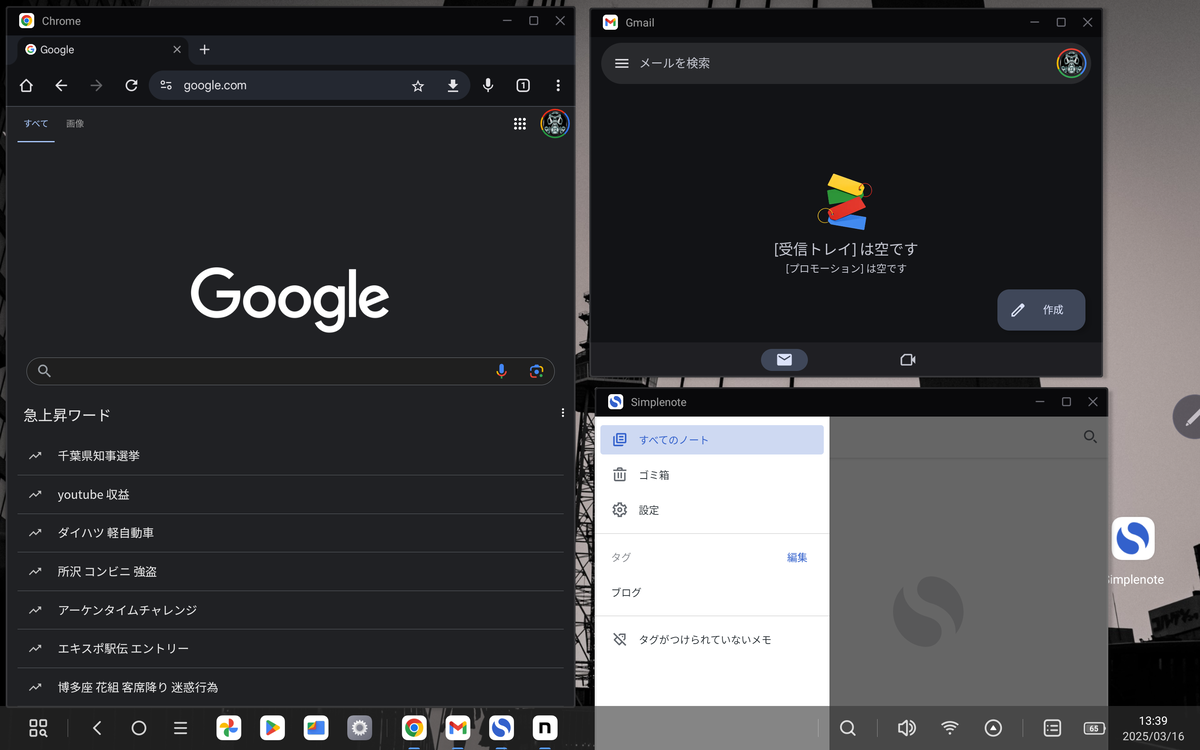Open Chrome downloads icon in address bar
This screenshot has height=750, width=1200.
(x=453, y=86)
